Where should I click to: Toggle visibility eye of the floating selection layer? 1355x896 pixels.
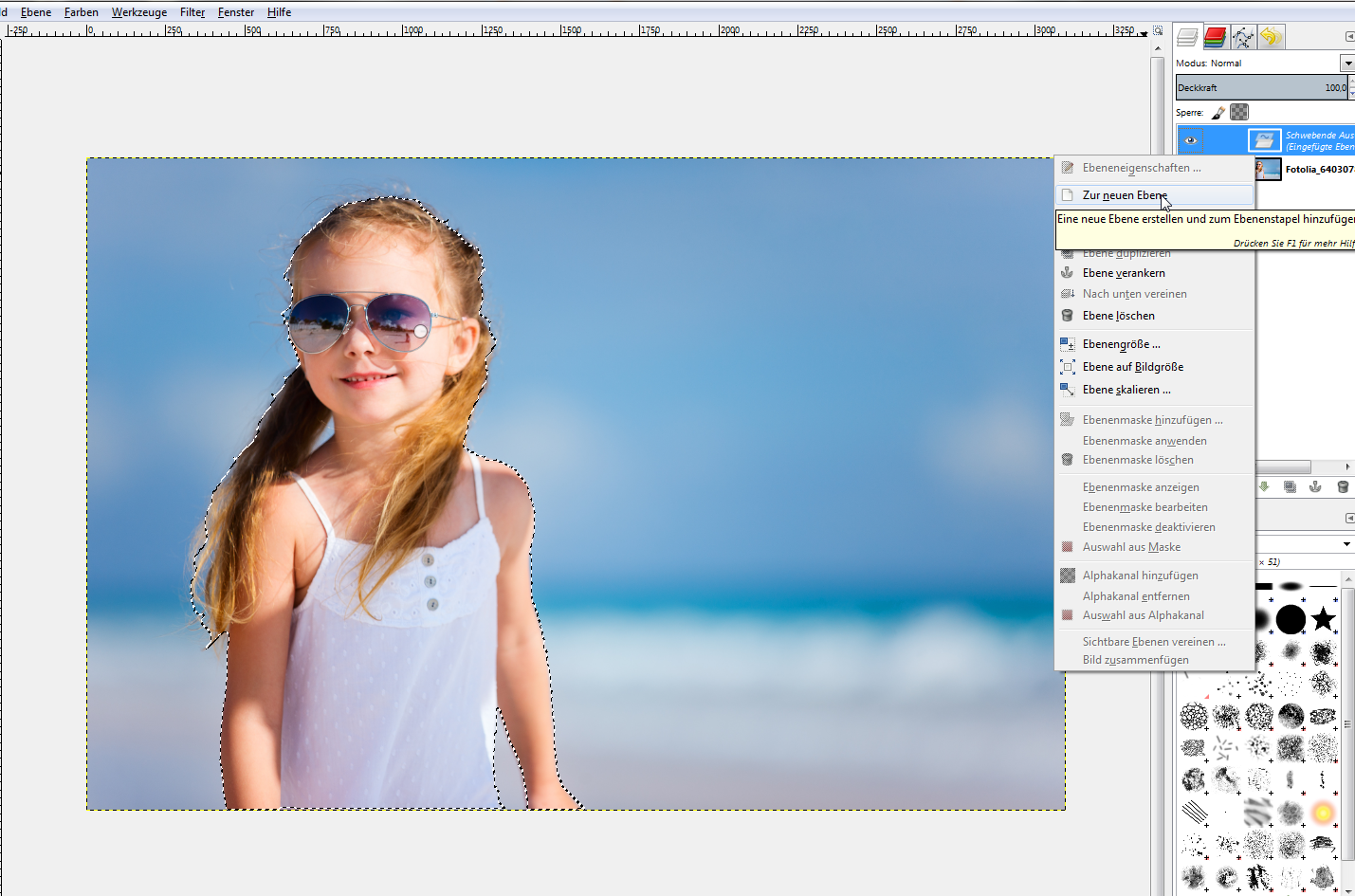tap(1191, 140)
